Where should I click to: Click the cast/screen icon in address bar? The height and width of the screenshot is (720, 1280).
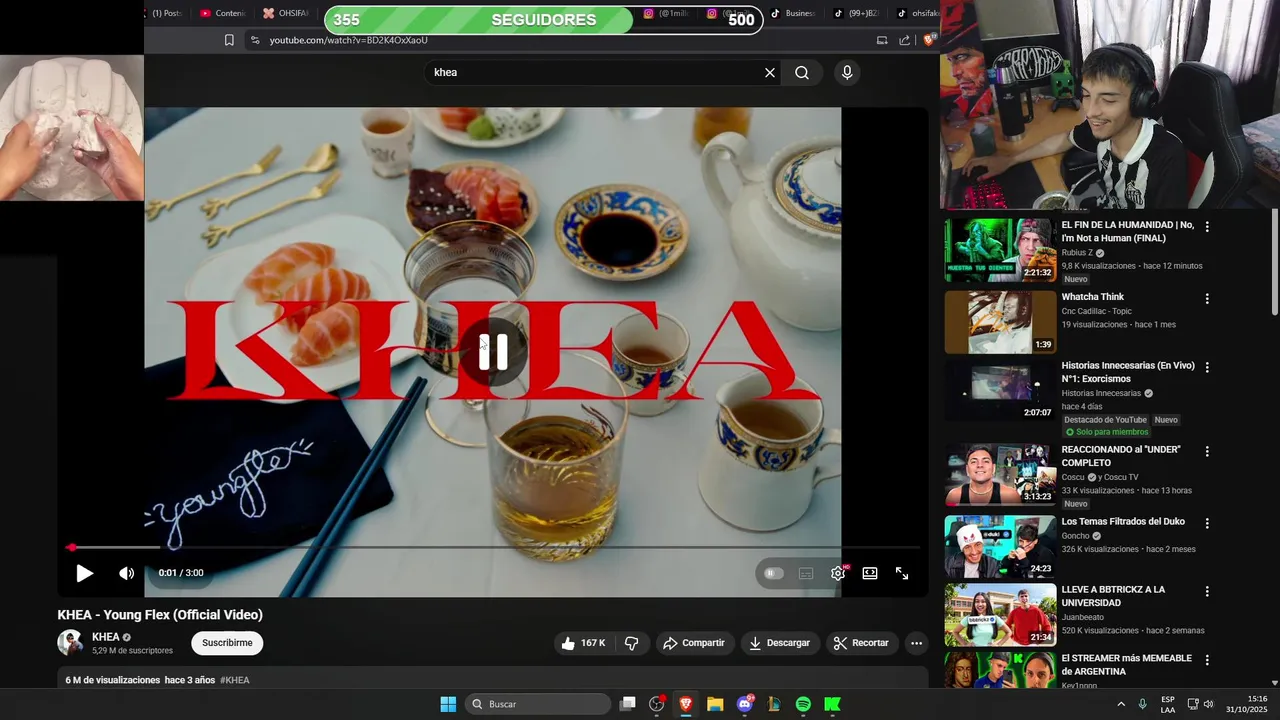point(882,40)
